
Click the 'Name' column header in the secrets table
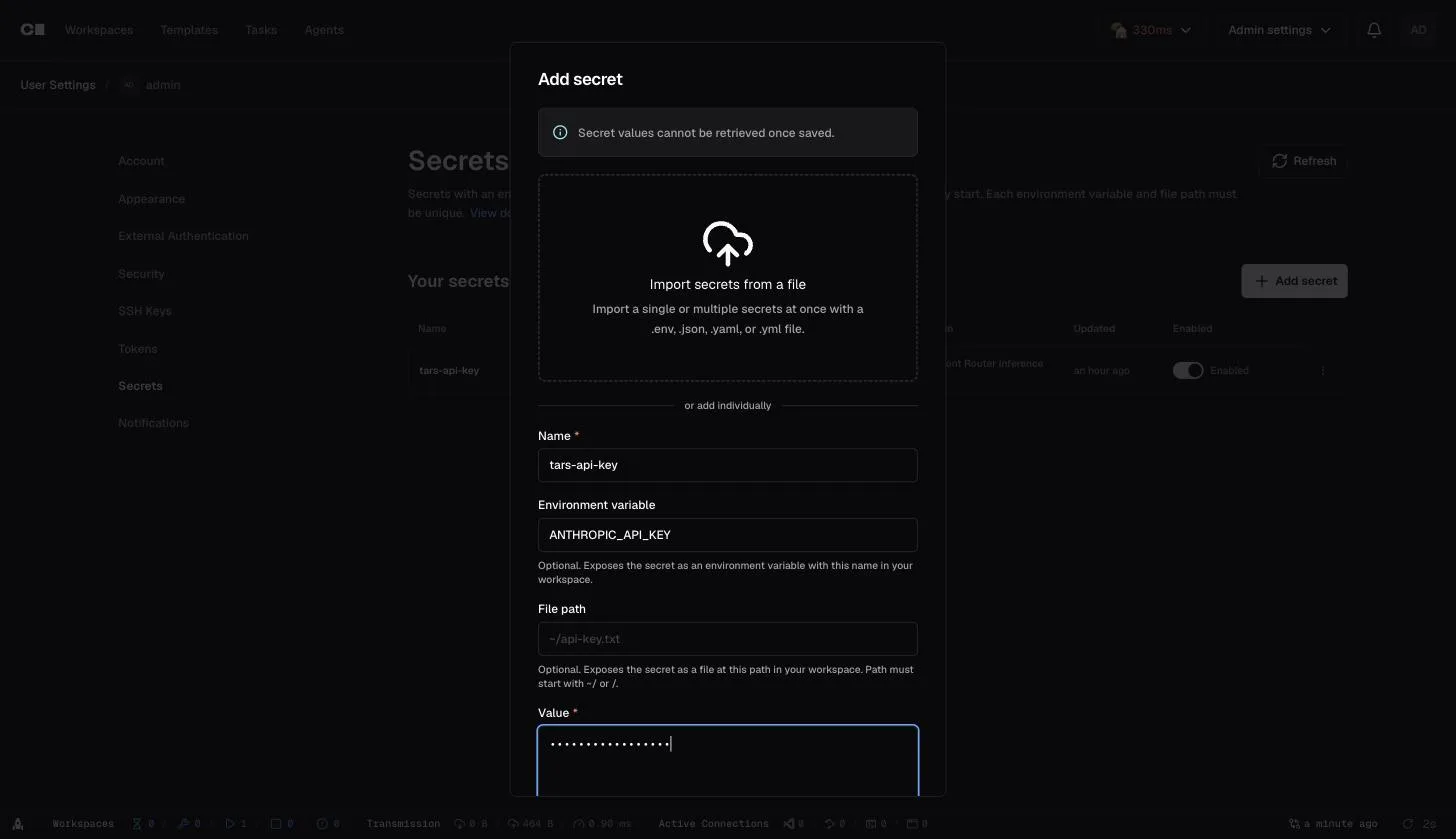click(x=432, y=328)
